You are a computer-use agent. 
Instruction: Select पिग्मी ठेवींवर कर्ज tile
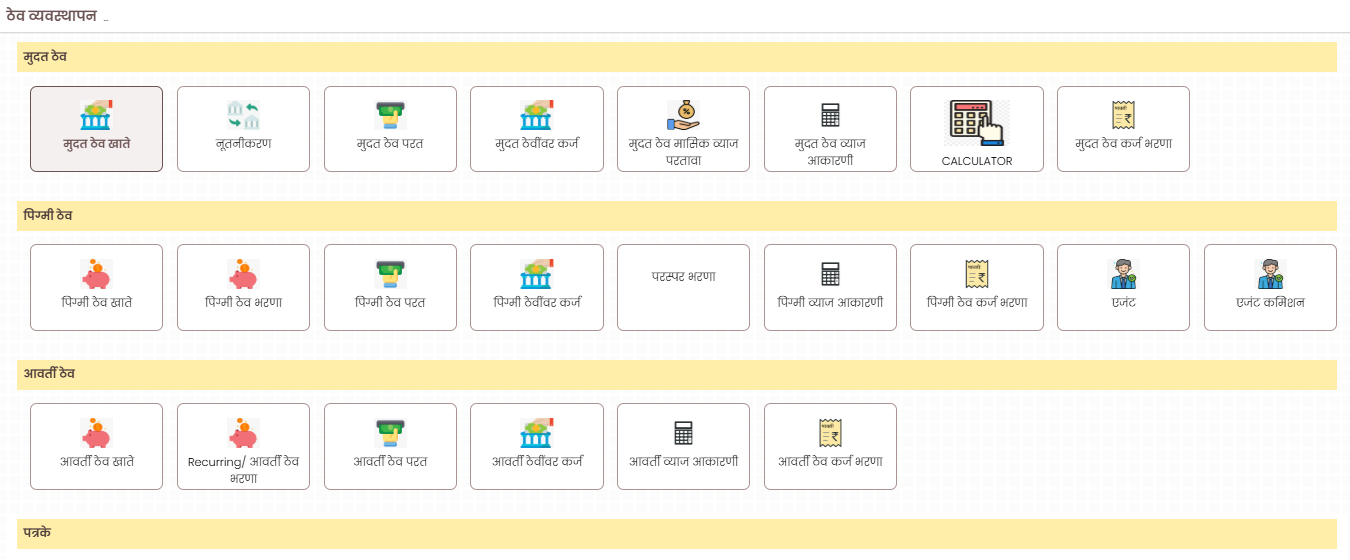(x=537, y=287)
